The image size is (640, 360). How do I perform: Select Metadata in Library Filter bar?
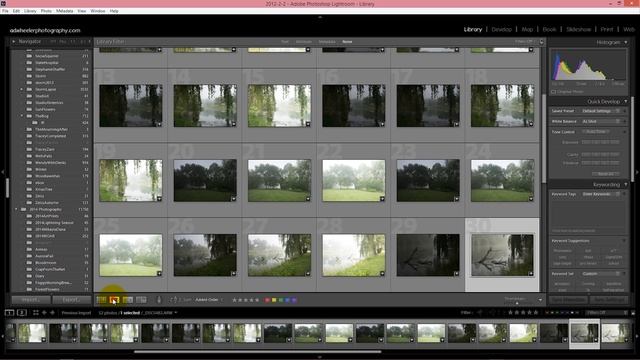(327, 42)
